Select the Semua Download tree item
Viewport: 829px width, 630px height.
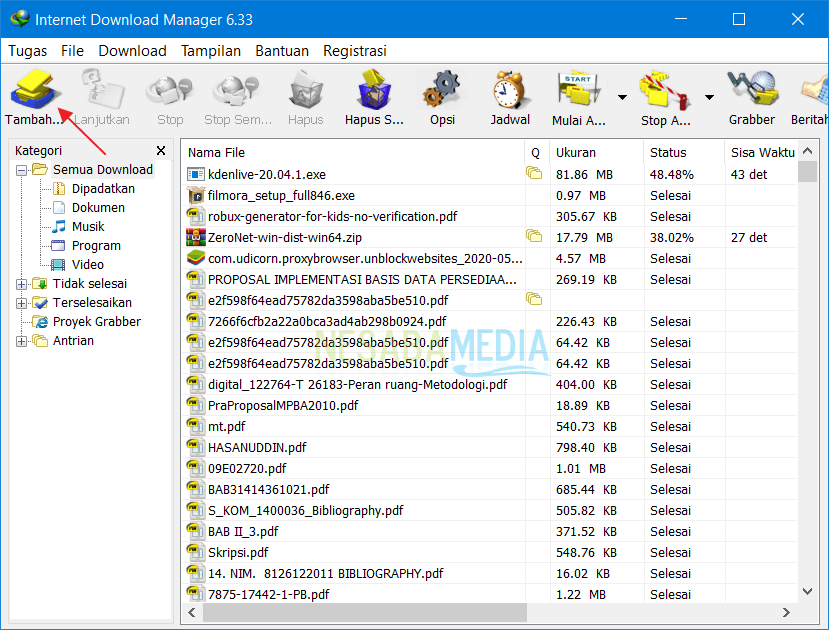pyautogui.click(x=103, y=170)
